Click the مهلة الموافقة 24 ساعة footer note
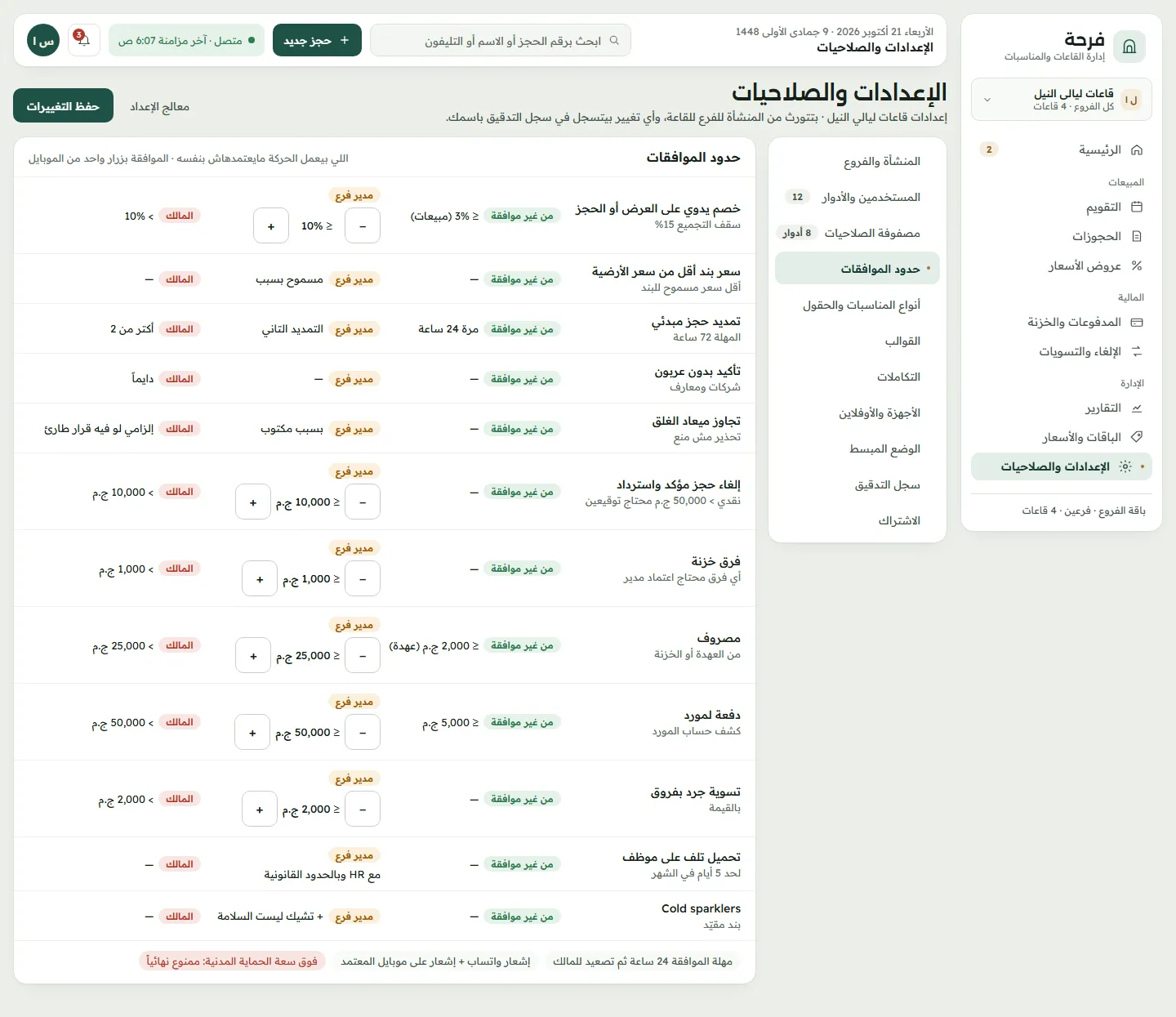The image size is (1176, 1017). (x=643, y=961)
